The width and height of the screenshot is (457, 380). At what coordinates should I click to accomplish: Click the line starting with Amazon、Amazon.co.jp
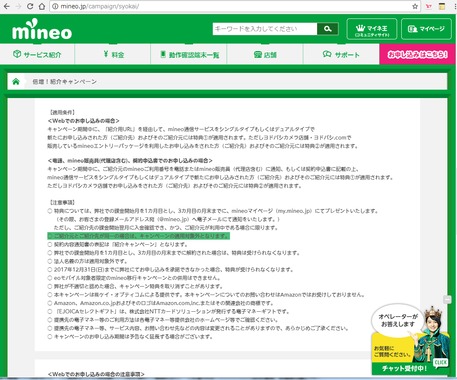pos(160,303)
